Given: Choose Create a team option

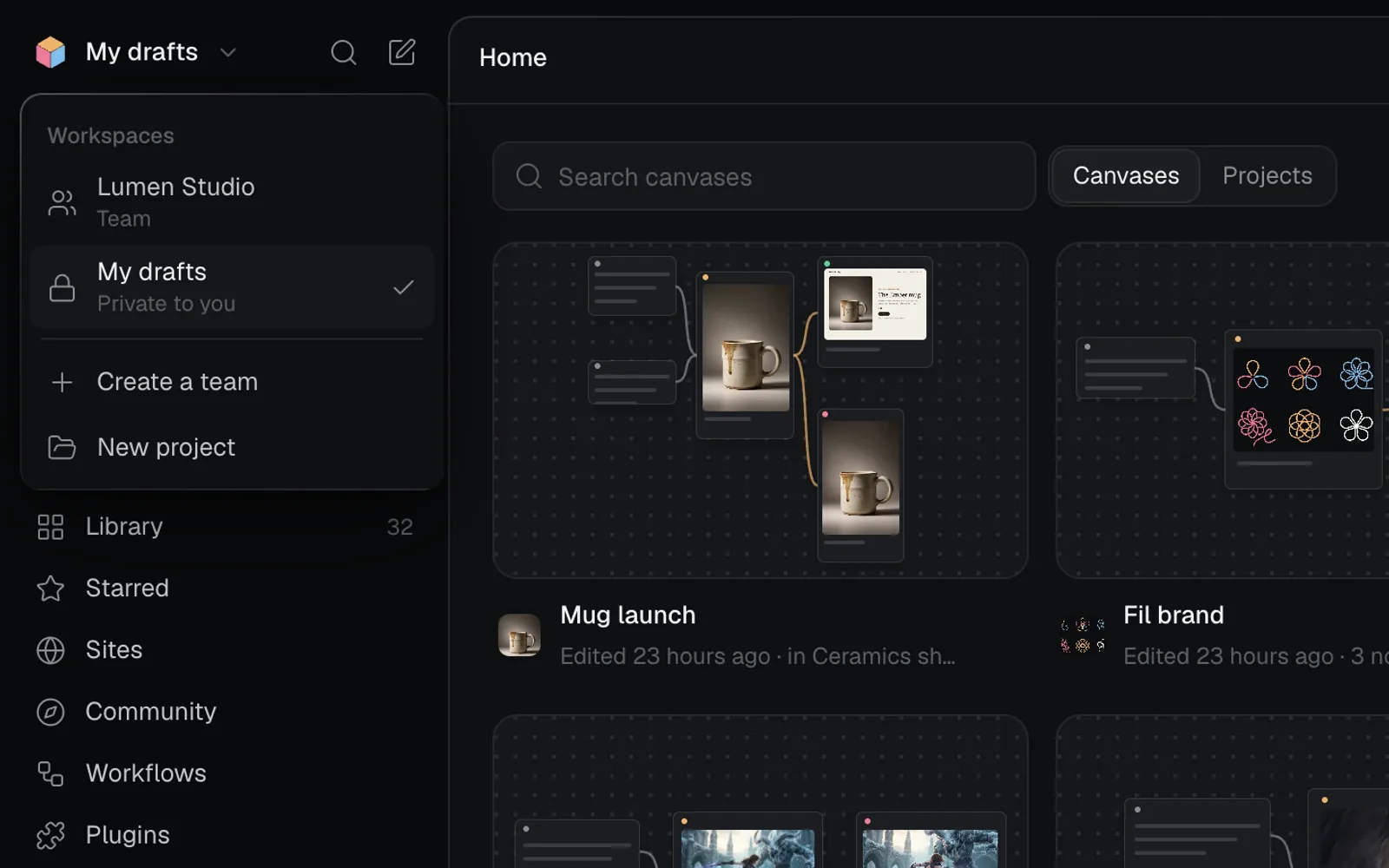Looking at the screenshot, I should (x=232, y=382).
